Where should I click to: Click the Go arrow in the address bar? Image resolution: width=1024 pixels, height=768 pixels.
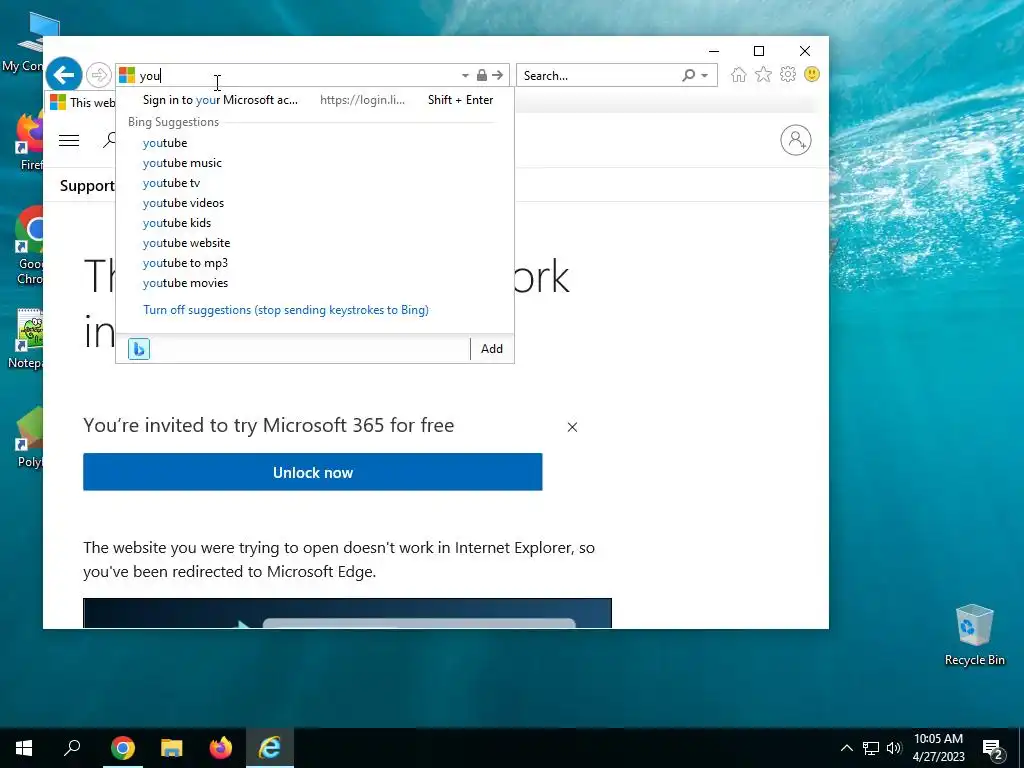pos(498,75)
